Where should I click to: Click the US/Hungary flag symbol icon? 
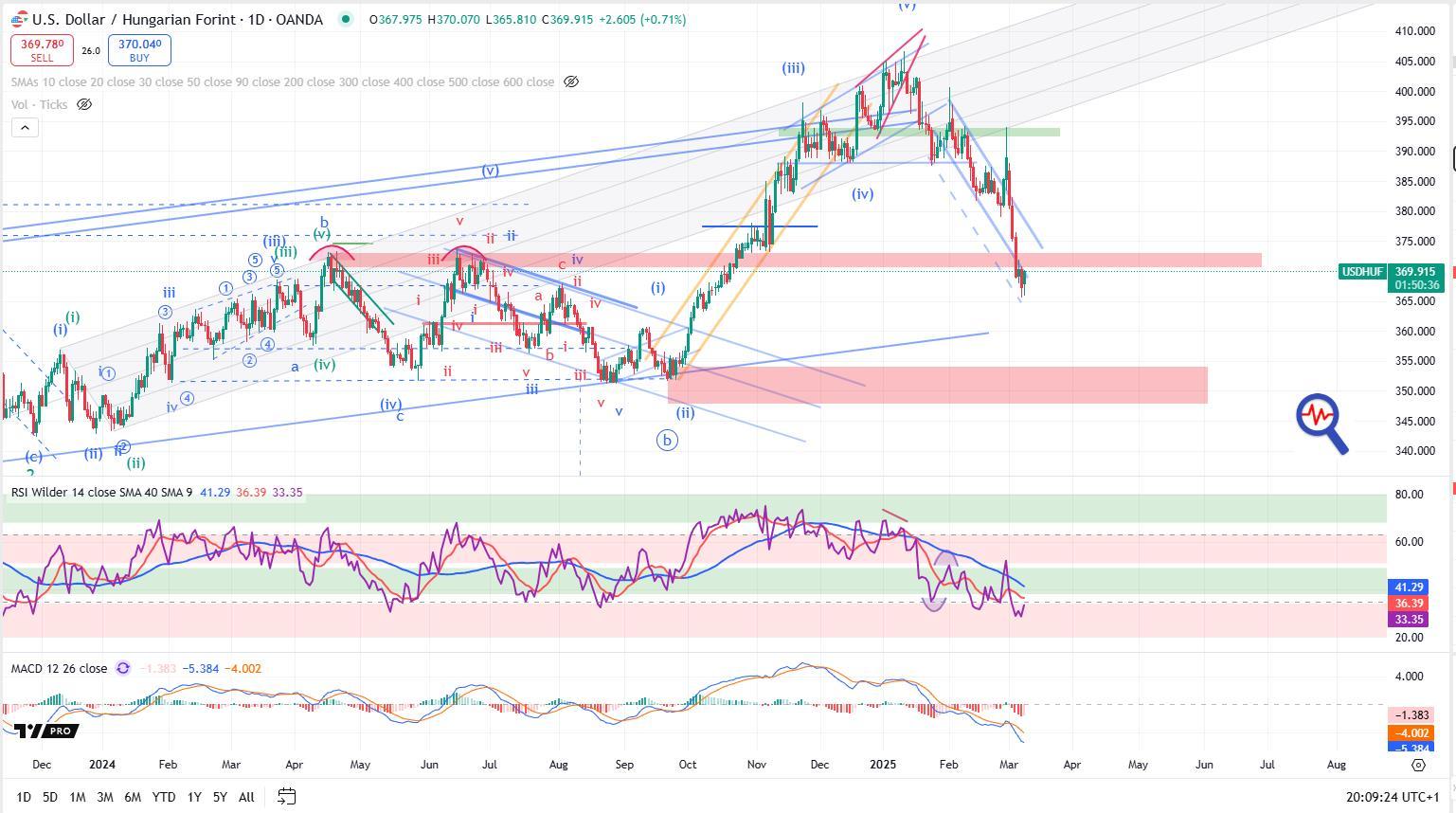pyautogui.click(x=18, y=18)
